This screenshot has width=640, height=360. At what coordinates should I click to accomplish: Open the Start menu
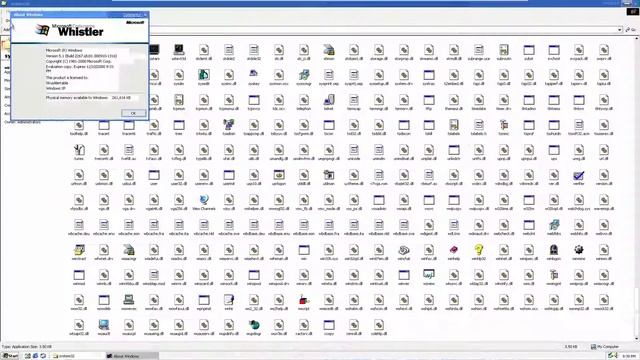coord(10,356)
